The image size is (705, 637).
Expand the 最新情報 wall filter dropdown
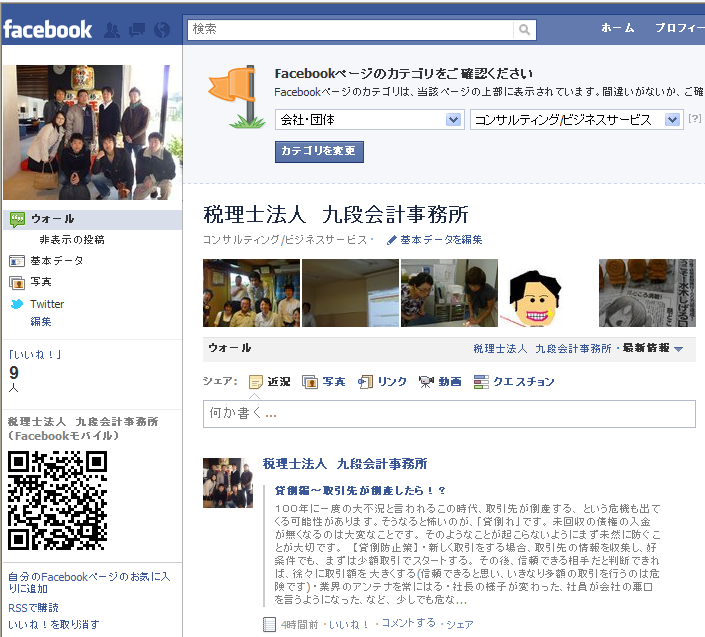point(653,348)
